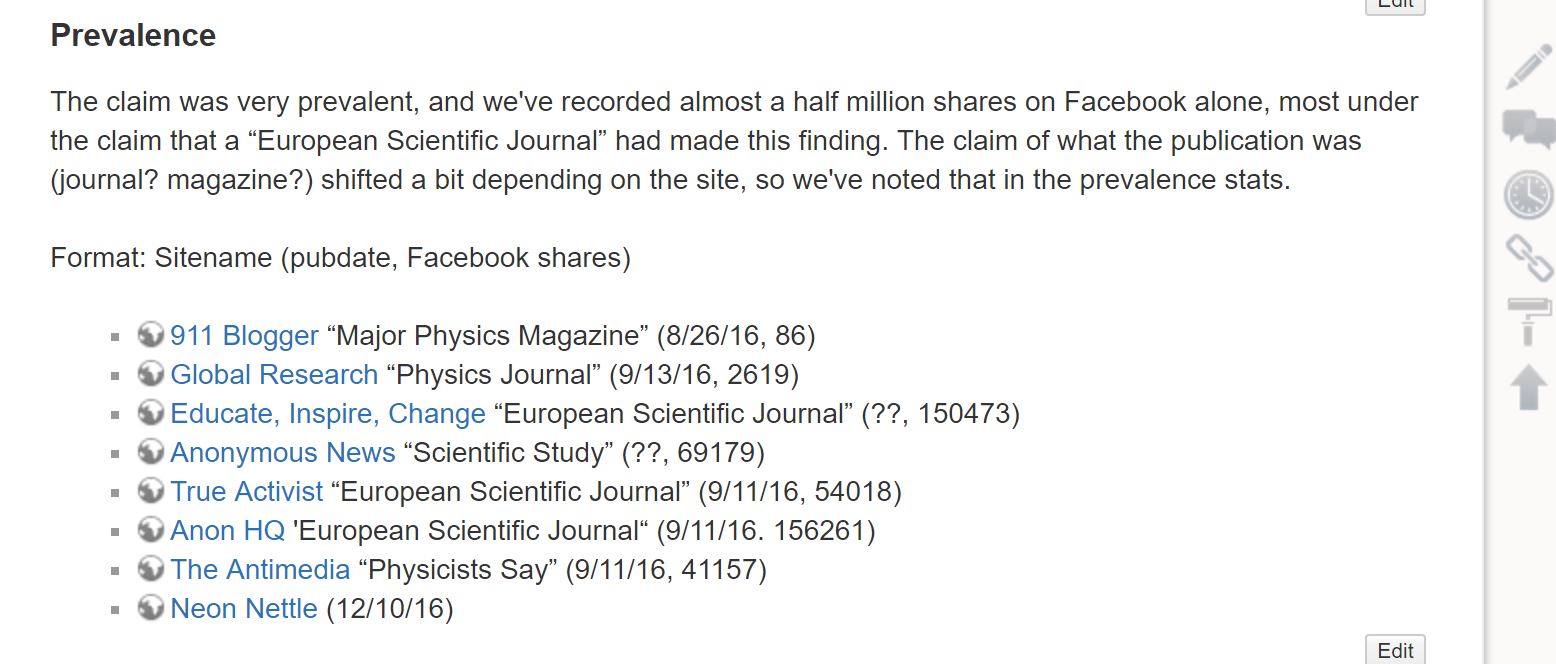Click globe icon beside Anon HQ

coord(150,529)
